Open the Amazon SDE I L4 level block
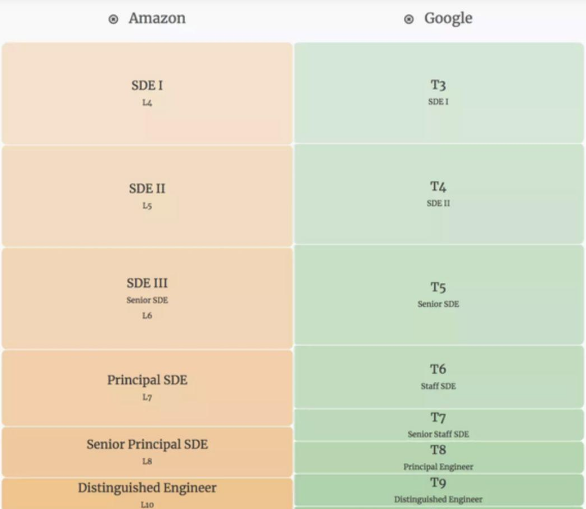The height and width of the screenshot is (509, 586). point(147,93)
